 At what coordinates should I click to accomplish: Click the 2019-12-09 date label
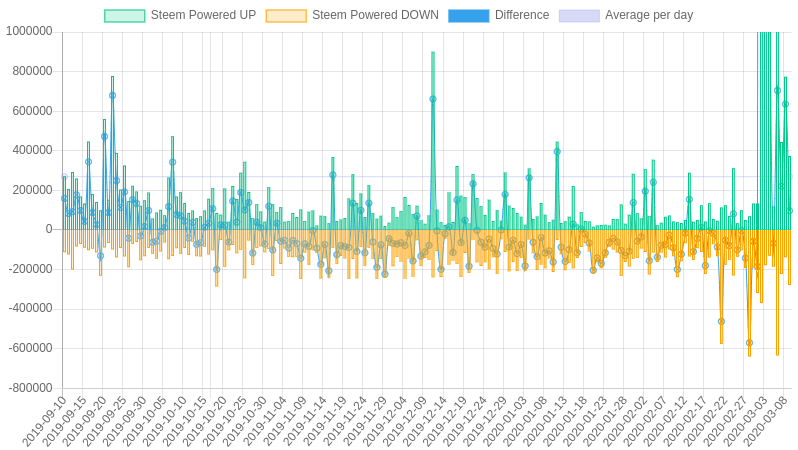(x=404, y=420)
